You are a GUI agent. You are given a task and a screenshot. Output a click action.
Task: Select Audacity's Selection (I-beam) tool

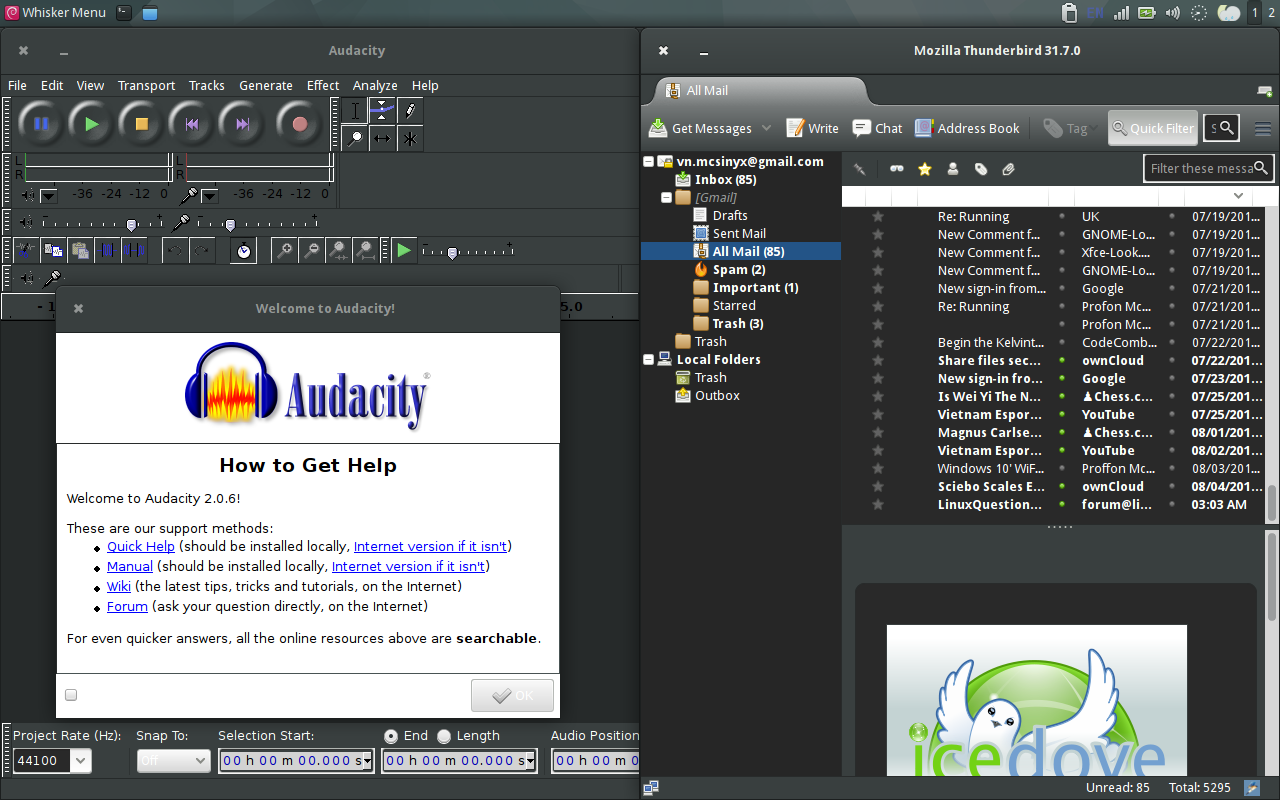pos(355,110)
